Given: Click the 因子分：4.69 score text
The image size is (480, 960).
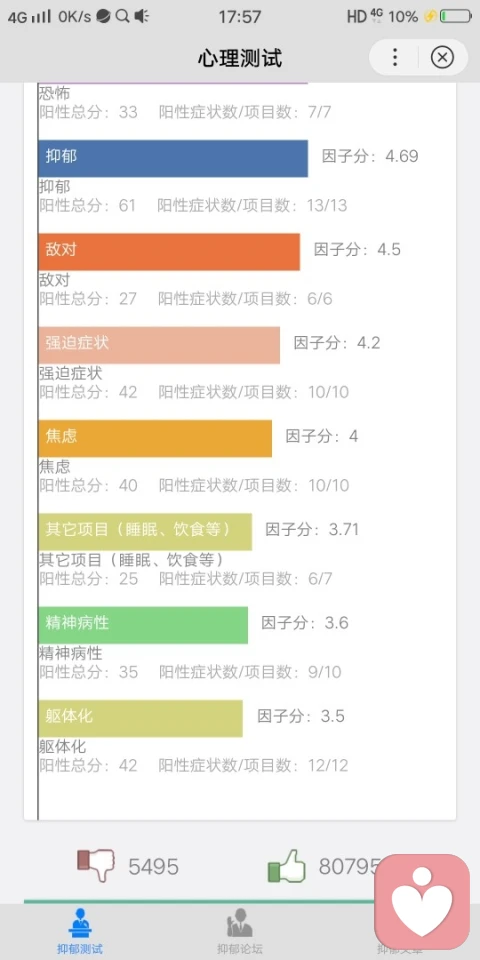Looking at the screenshot, I should click(x=370, y=156).
